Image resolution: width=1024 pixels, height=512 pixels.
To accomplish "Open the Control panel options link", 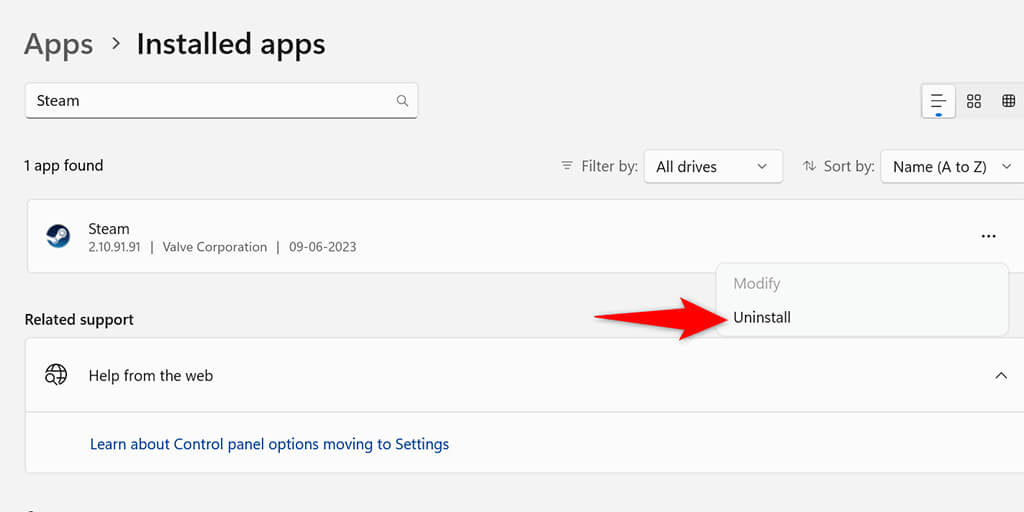I will [269, 444].
